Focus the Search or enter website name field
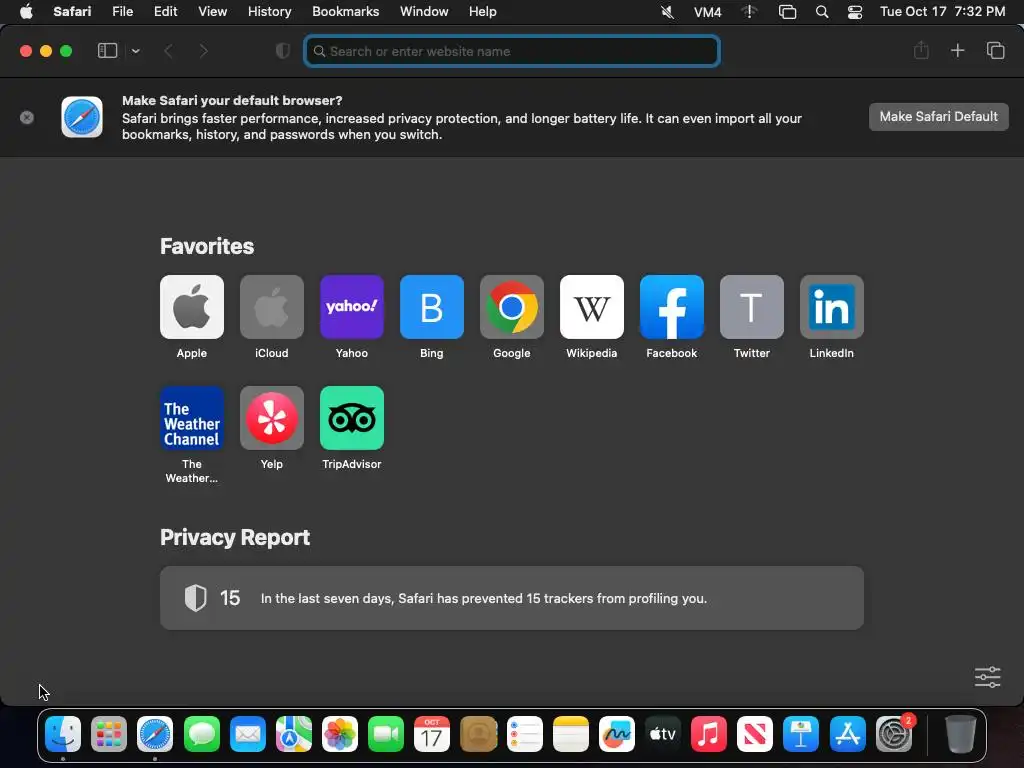Image resolution: width=1024 pixels, height=768 pixels. tap(512, 51)
